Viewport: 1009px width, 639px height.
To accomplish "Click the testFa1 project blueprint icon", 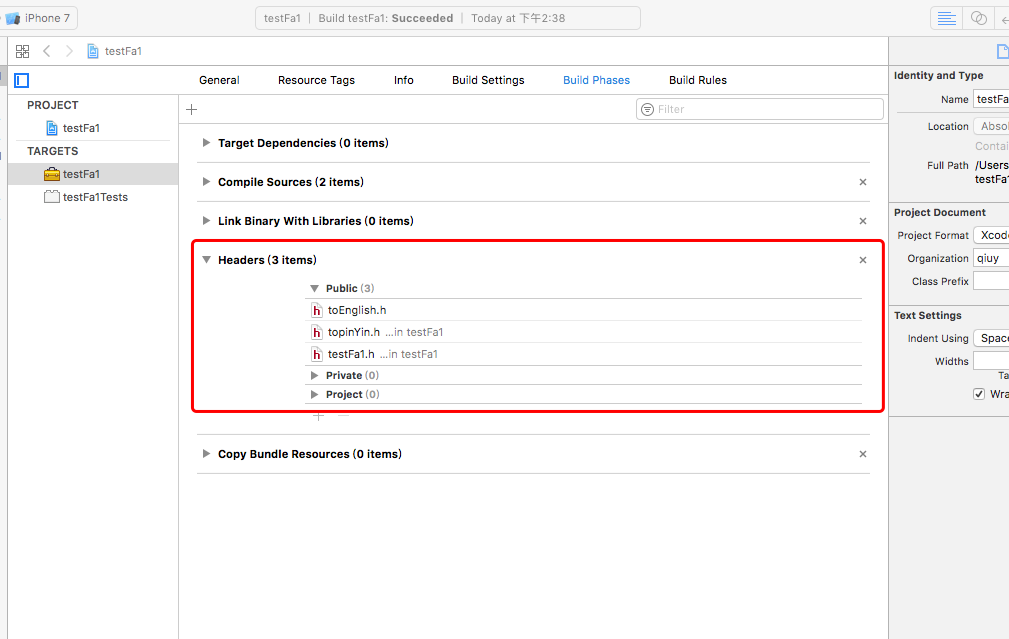I will (52, 128).
